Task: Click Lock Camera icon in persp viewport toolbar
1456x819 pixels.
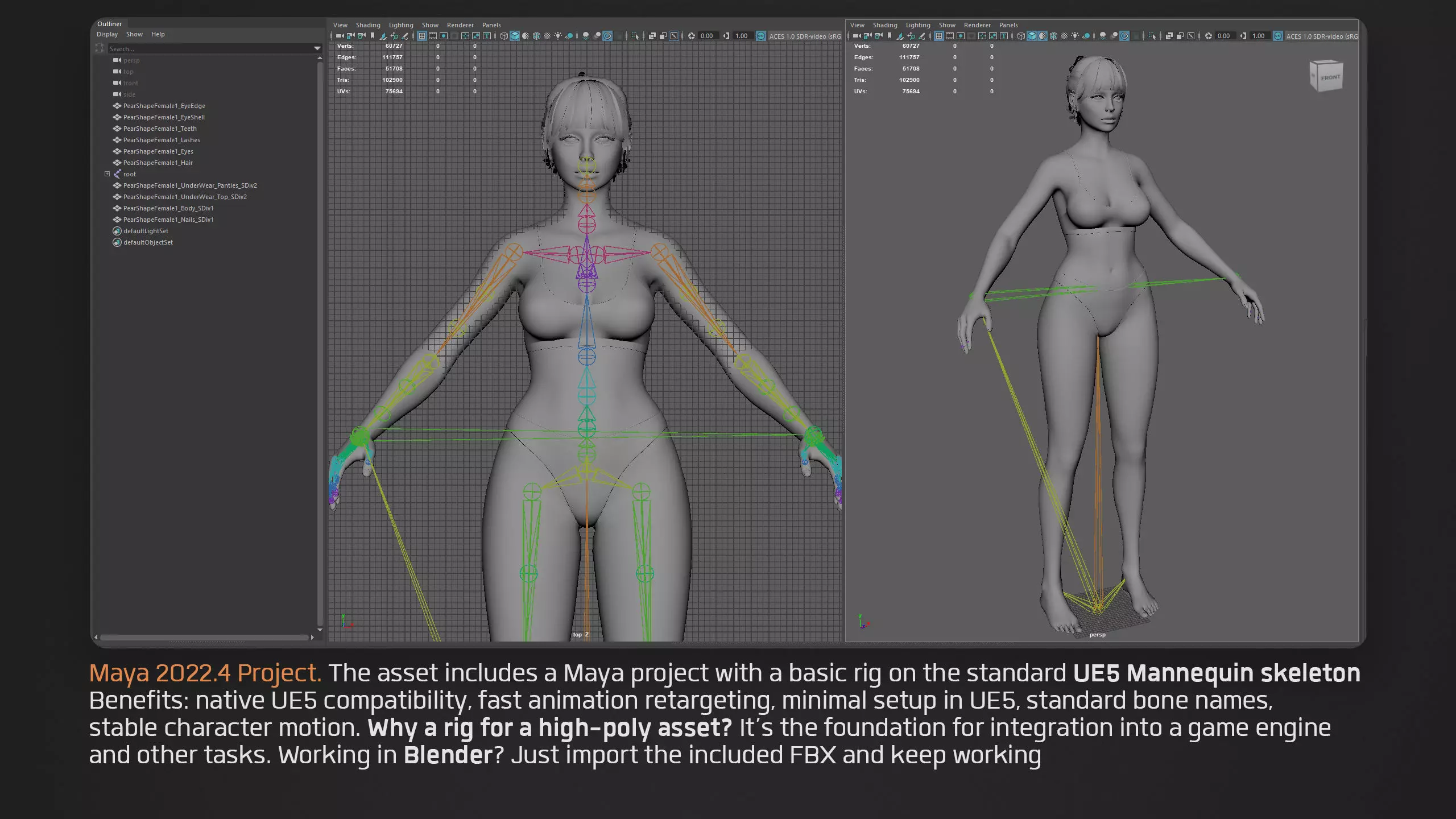Action: coord(867,36)
